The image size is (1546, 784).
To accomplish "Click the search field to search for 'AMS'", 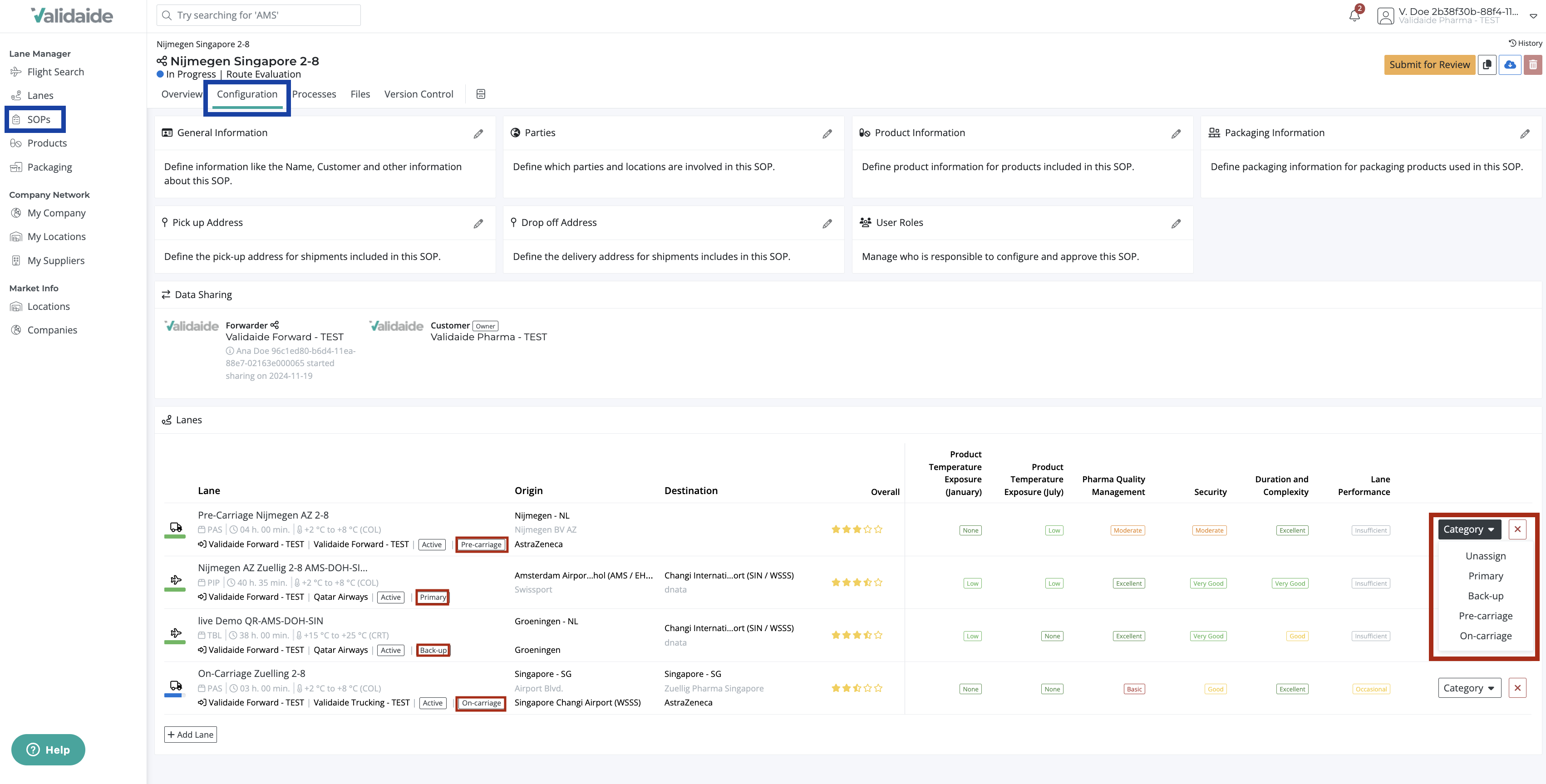I will point(258,15).
